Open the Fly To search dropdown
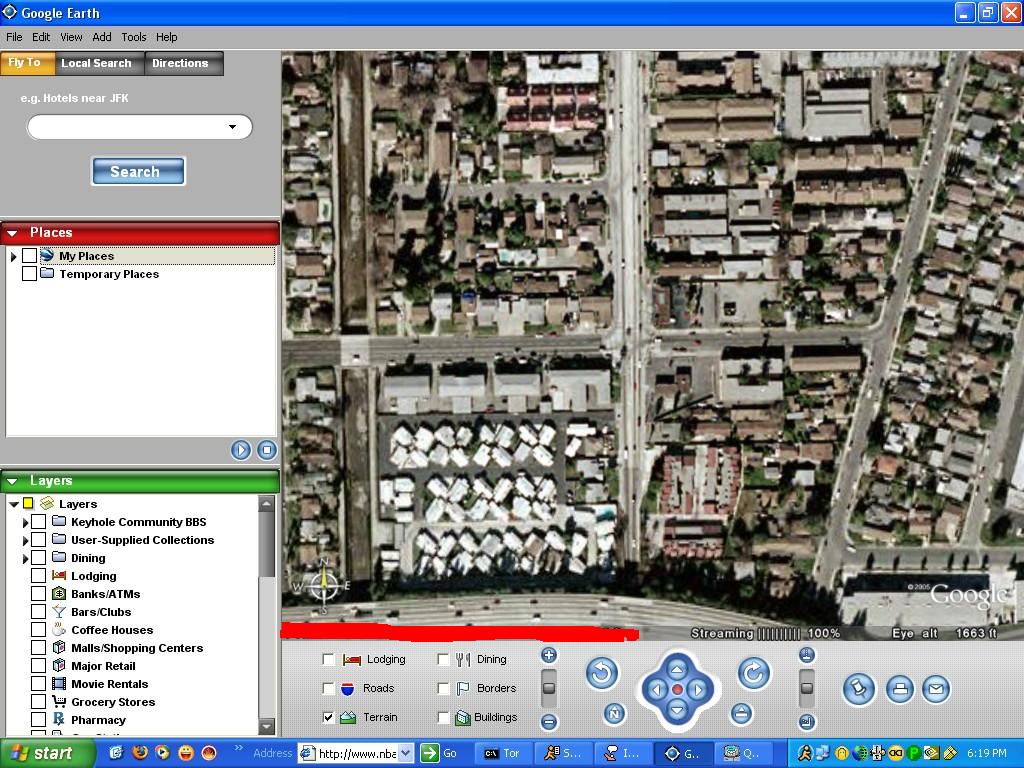Viewport: 1024px width, 768px height. coord(232,127)
